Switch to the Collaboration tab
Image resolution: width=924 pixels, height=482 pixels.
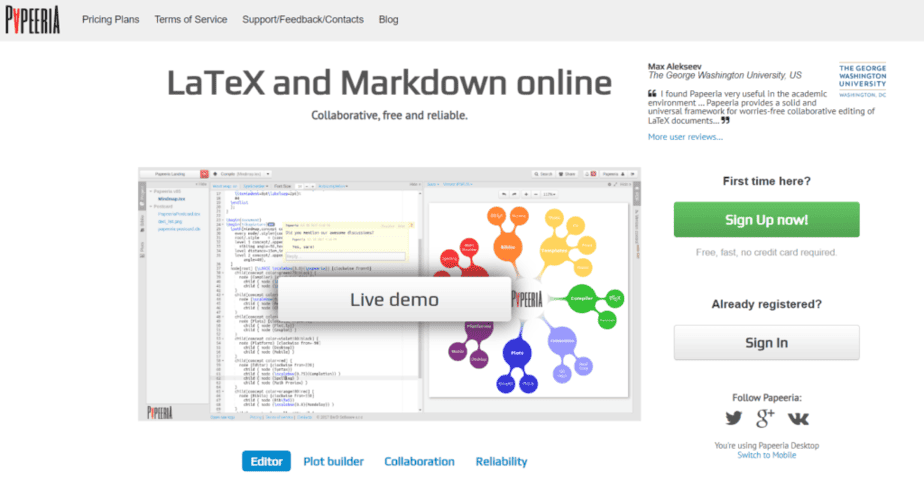(x=420, y=461)
